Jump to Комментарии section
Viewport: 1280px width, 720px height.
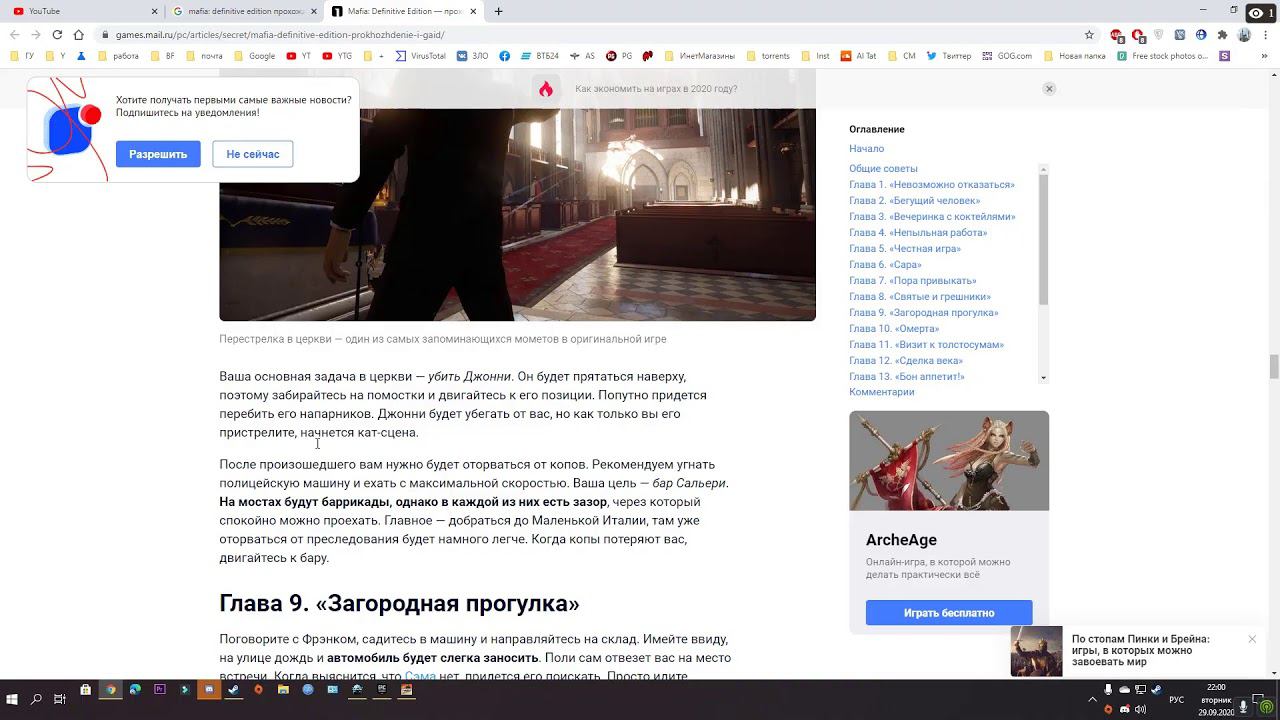(882, 392)
